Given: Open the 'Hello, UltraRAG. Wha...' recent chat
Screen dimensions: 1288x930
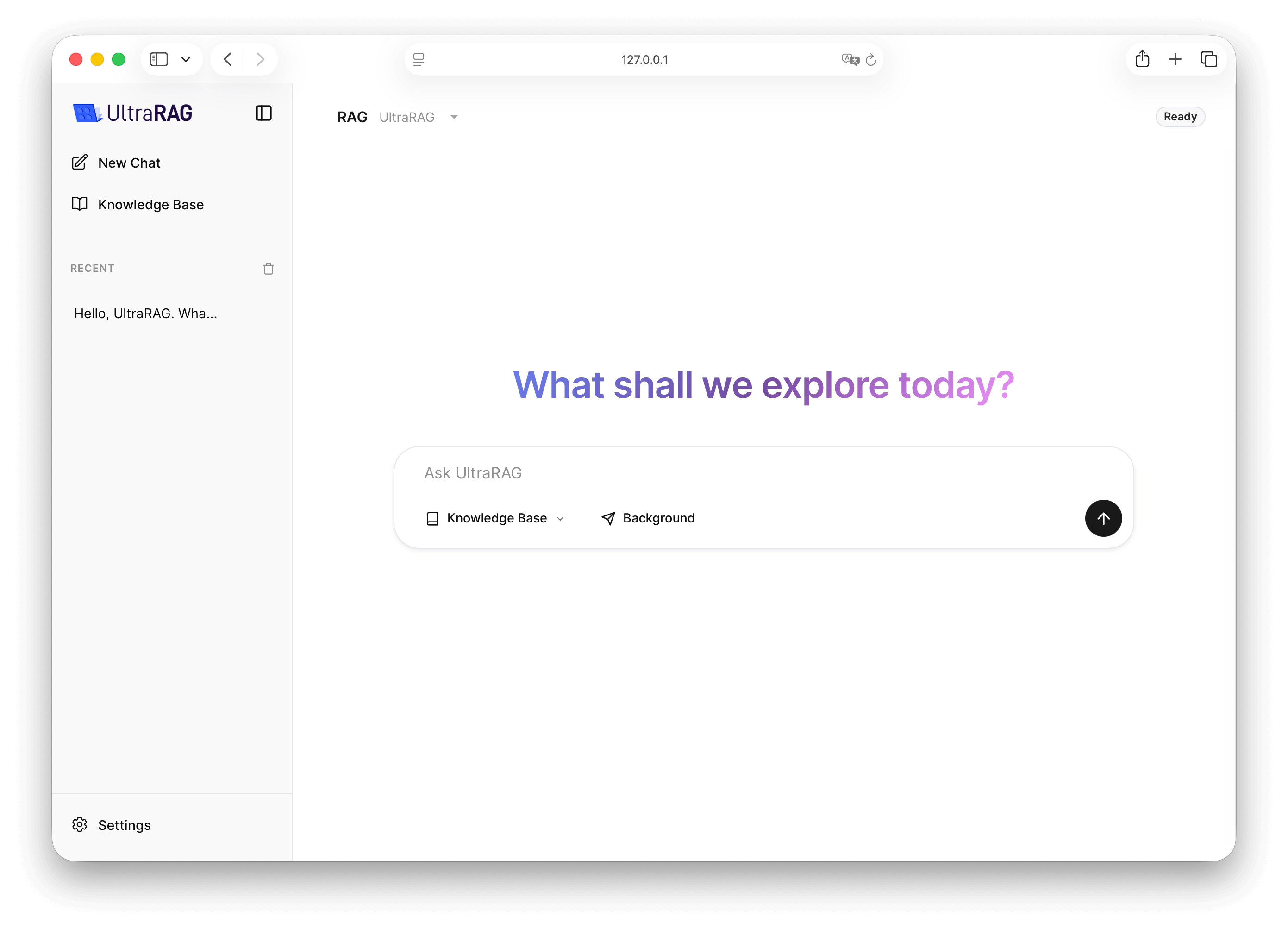Looking at the screenshot, I should tap(145, 314).
